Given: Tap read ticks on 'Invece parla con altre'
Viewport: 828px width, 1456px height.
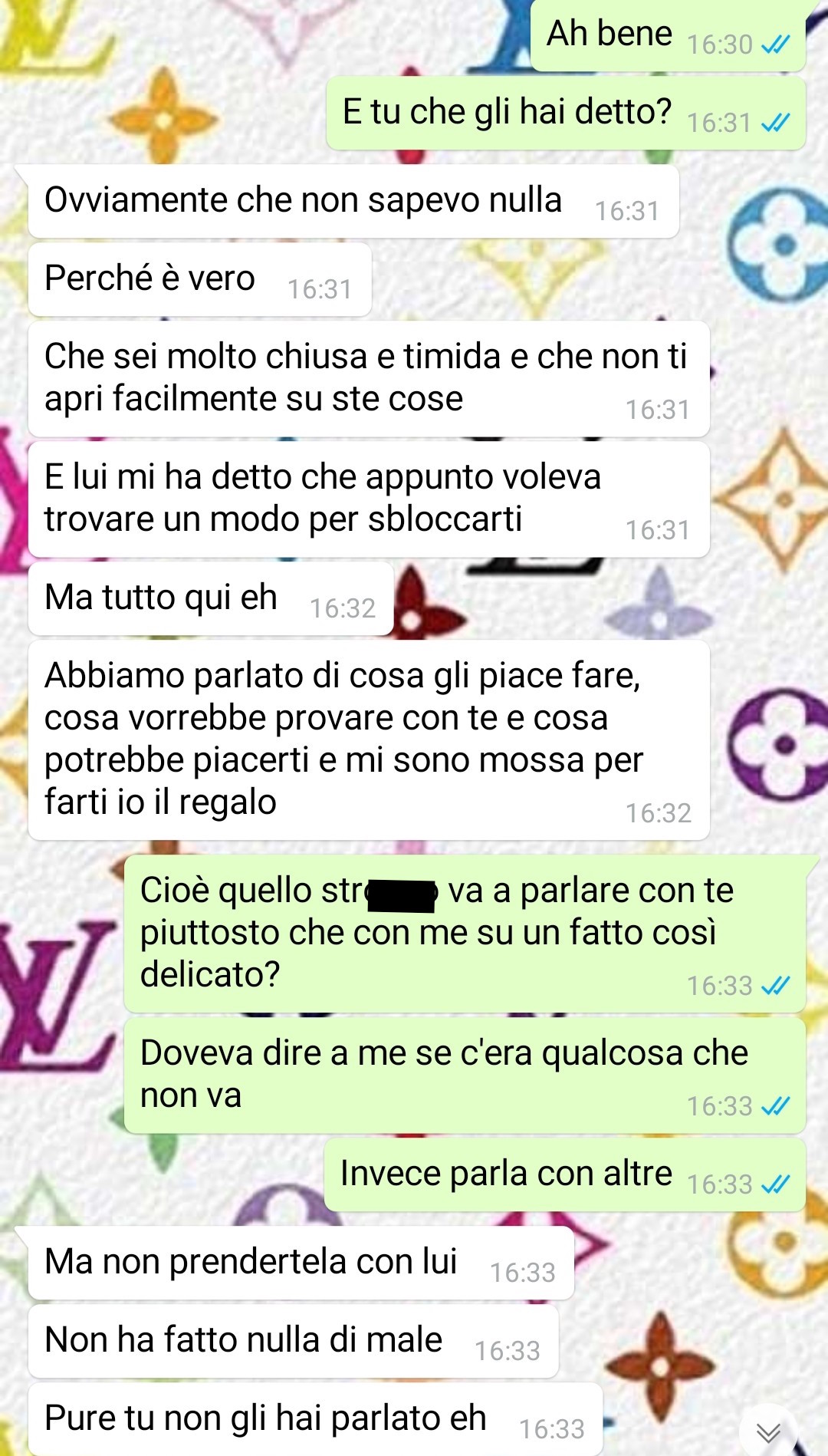Looking at the screenshot, I should coord(775,1184).
